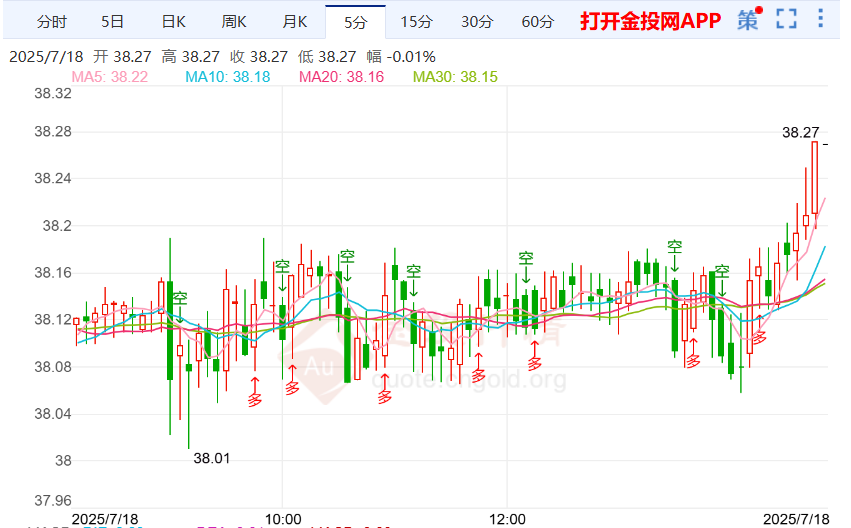Change interval to 60分

pyautogui.click(x=538, y=22)
